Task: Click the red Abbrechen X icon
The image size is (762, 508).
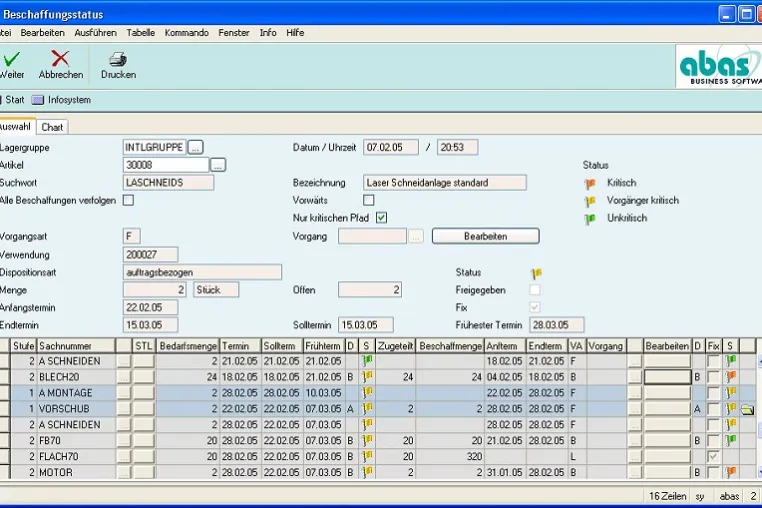Action: (60, 59)
